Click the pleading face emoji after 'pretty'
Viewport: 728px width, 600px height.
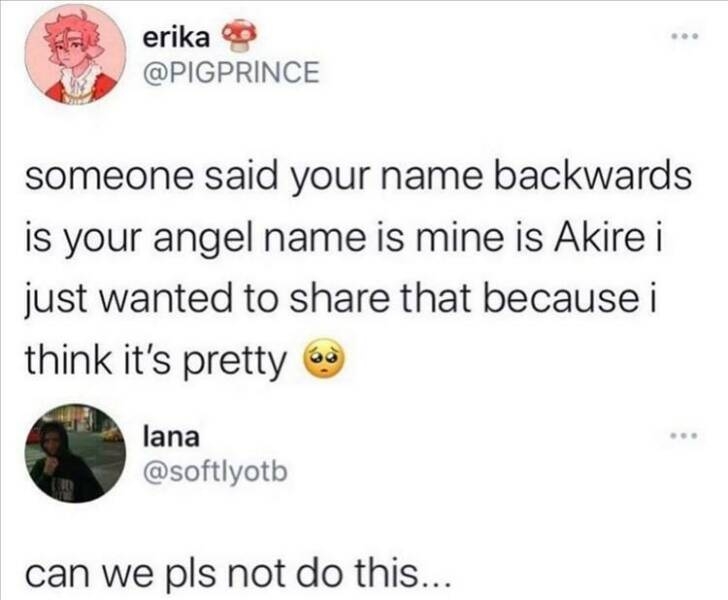325,361
